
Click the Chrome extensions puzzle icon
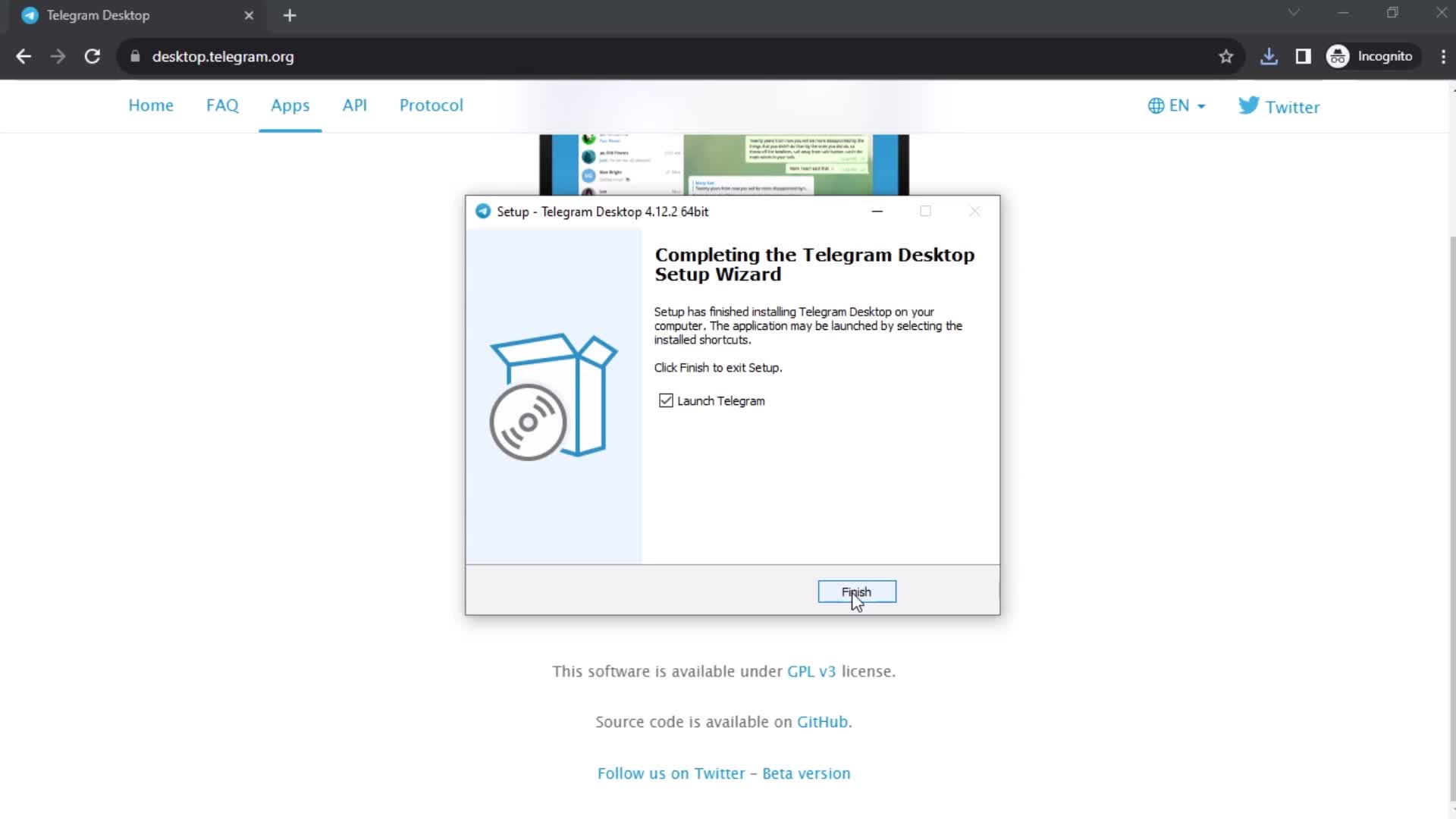coord(1305,56)
